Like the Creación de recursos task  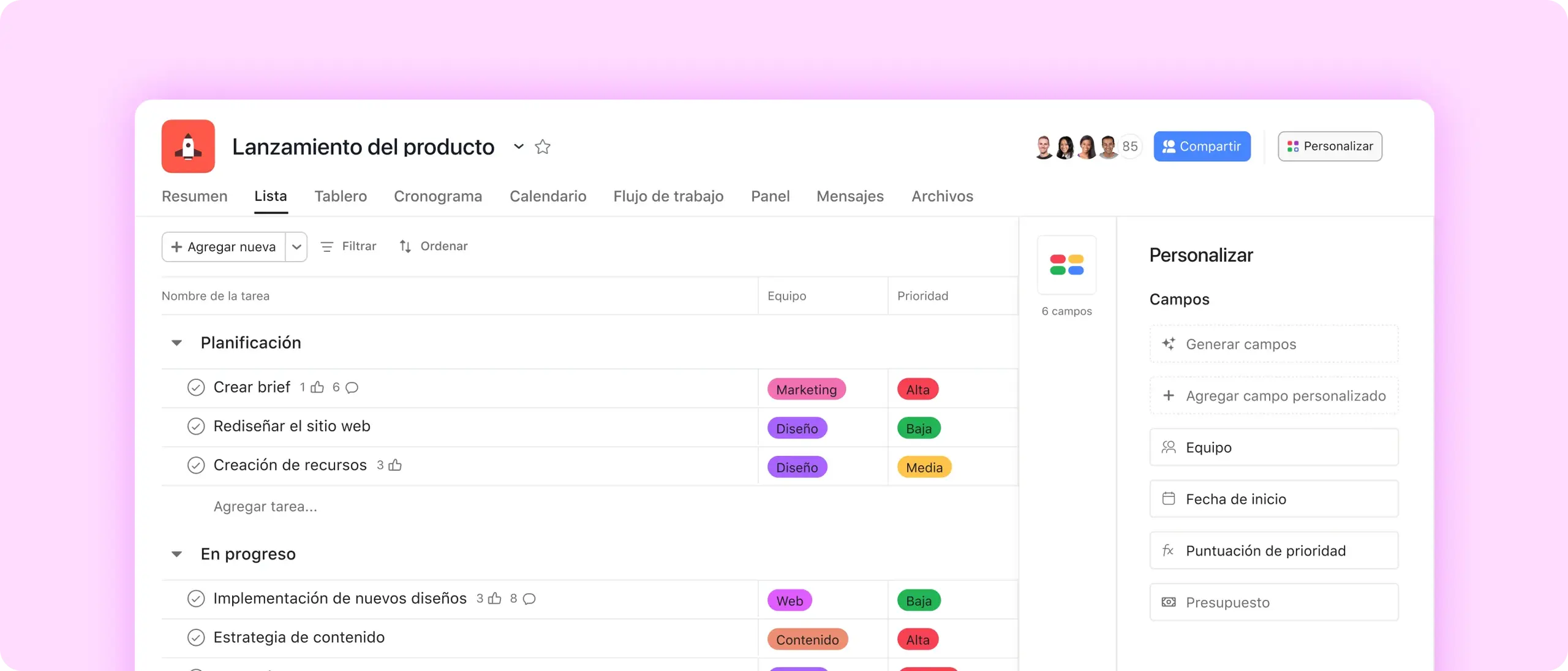(x=395, y=465)
